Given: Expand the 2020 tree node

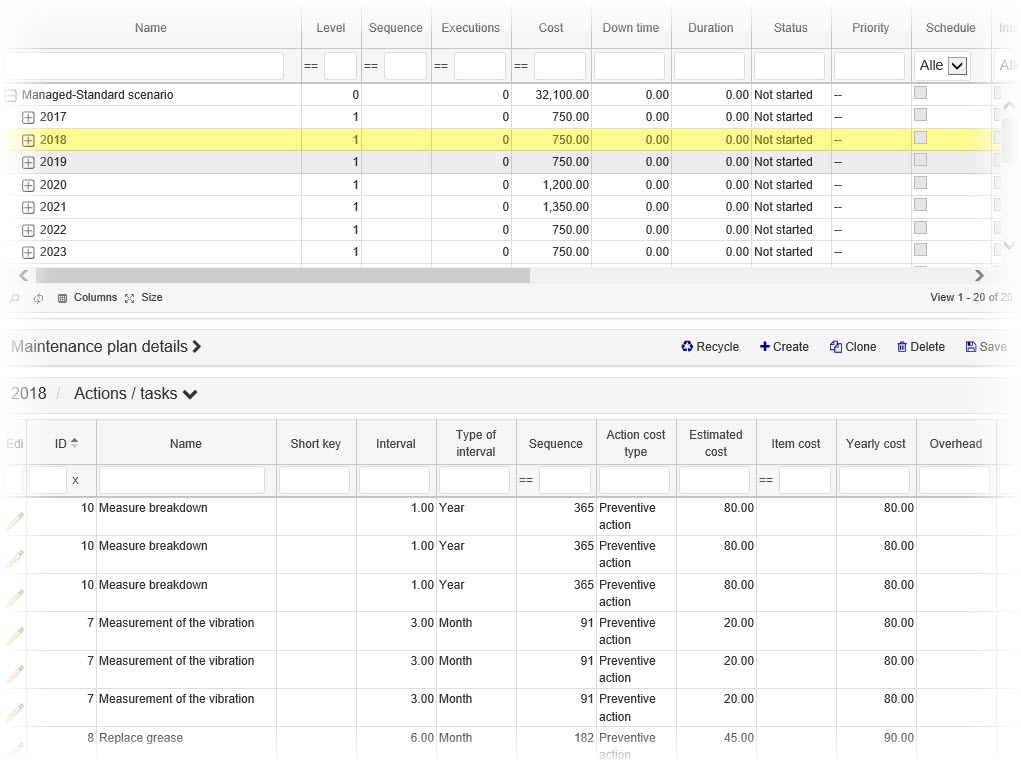Looking at the screenshot, I should pyautogui.click(x=28, y=186).
